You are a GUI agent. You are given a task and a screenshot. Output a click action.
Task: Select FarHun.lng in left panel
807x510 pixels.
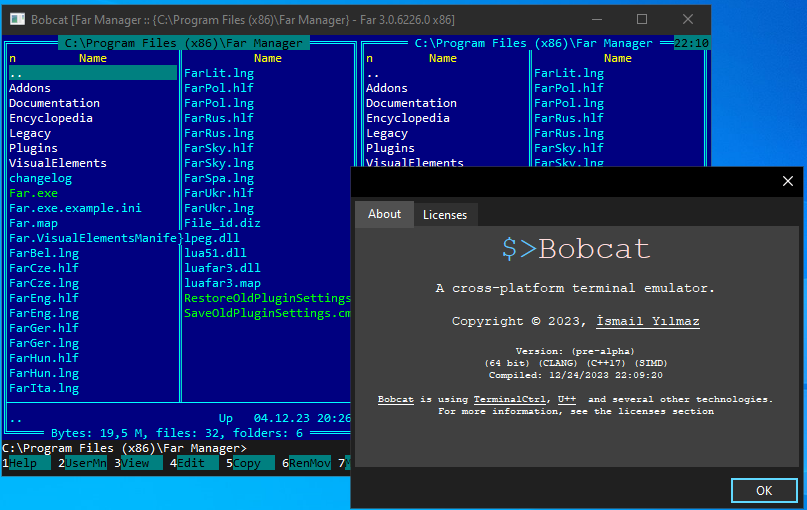pos(44,373)
